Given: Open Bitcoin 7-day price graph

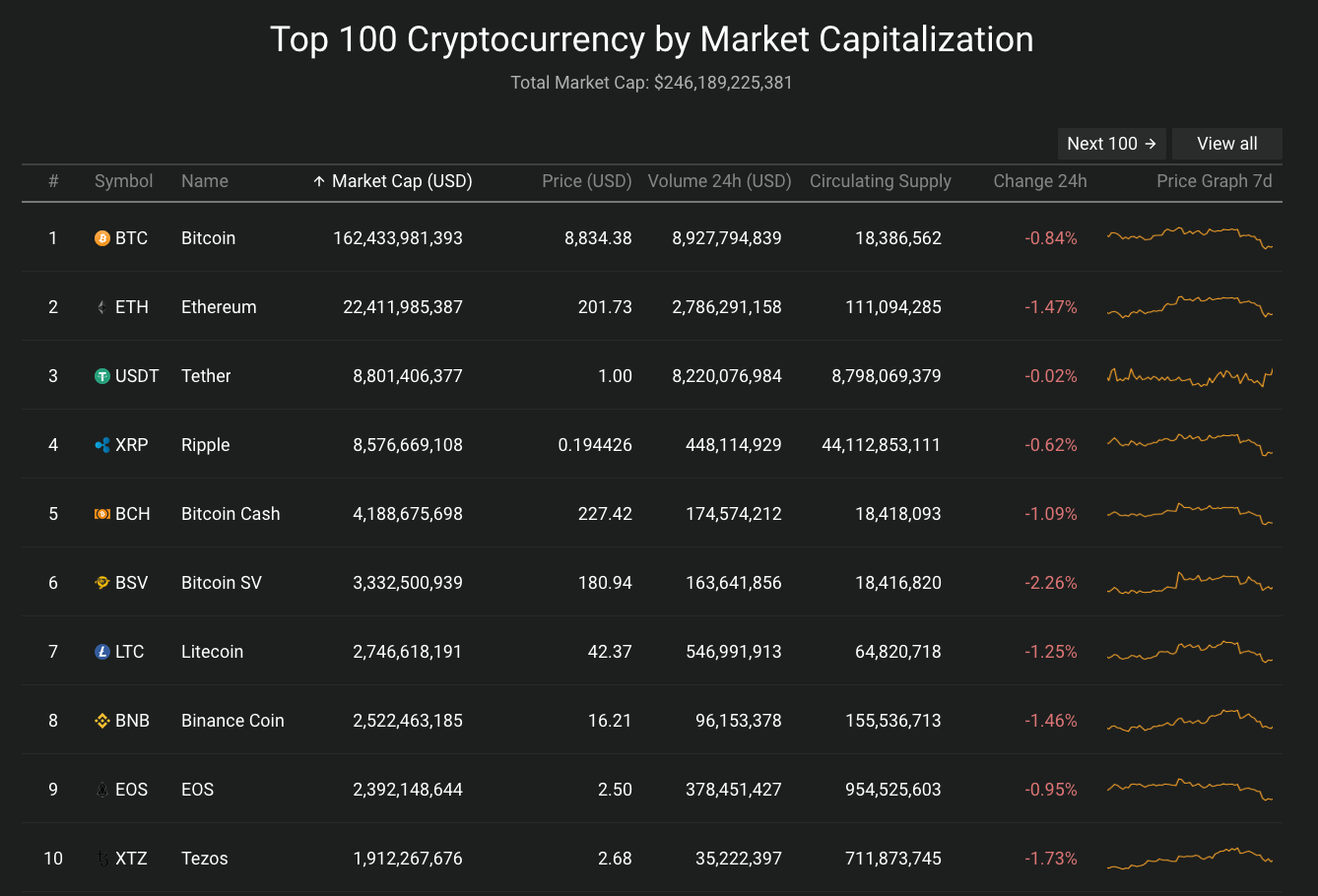Looking at the screenshot, I should coord(1189,237).
